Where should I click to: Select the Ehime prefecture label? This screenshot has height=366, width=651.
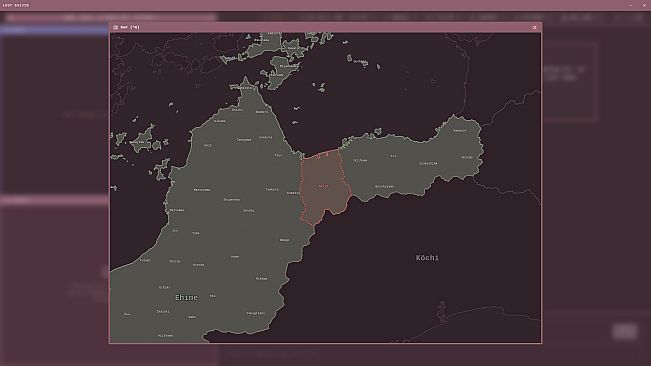(186, 298)
